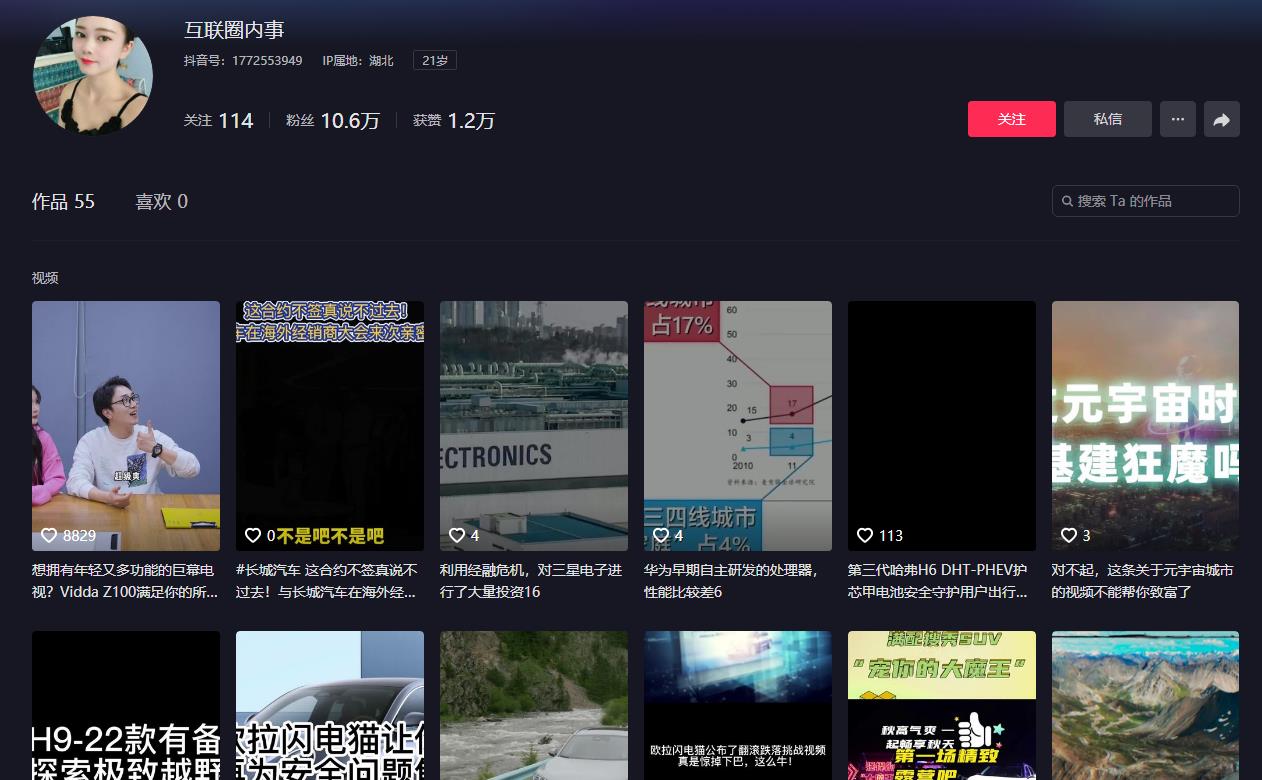
Task: Open the 宠你的大魔王 SUV video thumbnail
Action: tap(942, 705)
